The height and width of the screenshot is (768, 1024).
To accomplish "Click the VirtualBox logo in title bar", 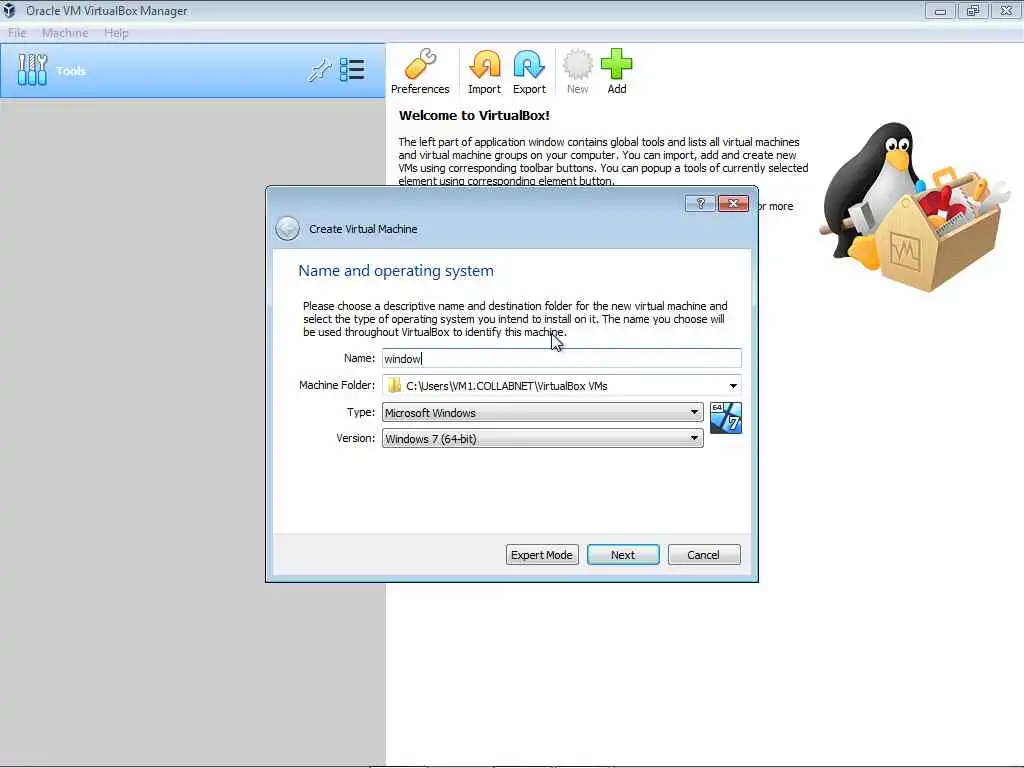I will click(x=9, y=10).
